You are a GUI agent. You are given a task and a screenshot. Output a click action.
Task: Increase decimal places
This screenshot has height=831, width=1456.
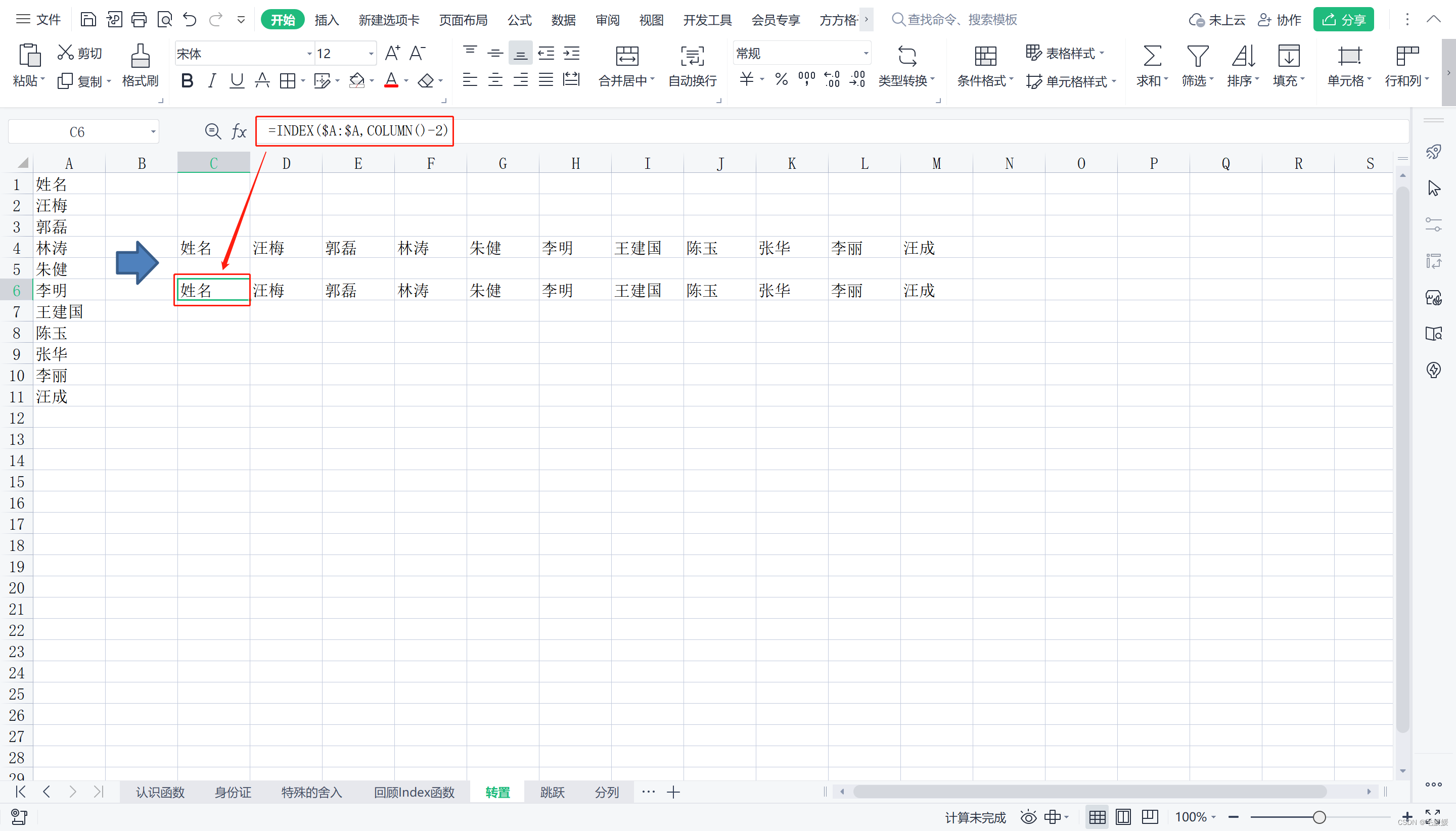(832, 79)
